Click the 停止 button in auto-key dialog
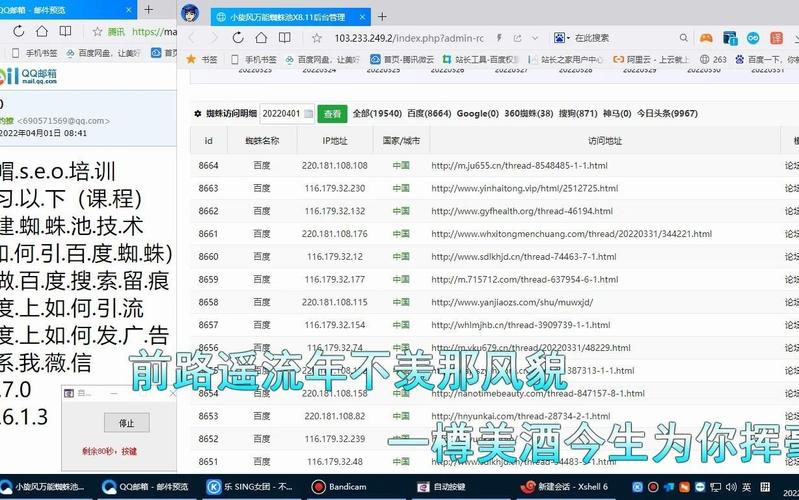This screenshot has height=500, width=799. 126,423
